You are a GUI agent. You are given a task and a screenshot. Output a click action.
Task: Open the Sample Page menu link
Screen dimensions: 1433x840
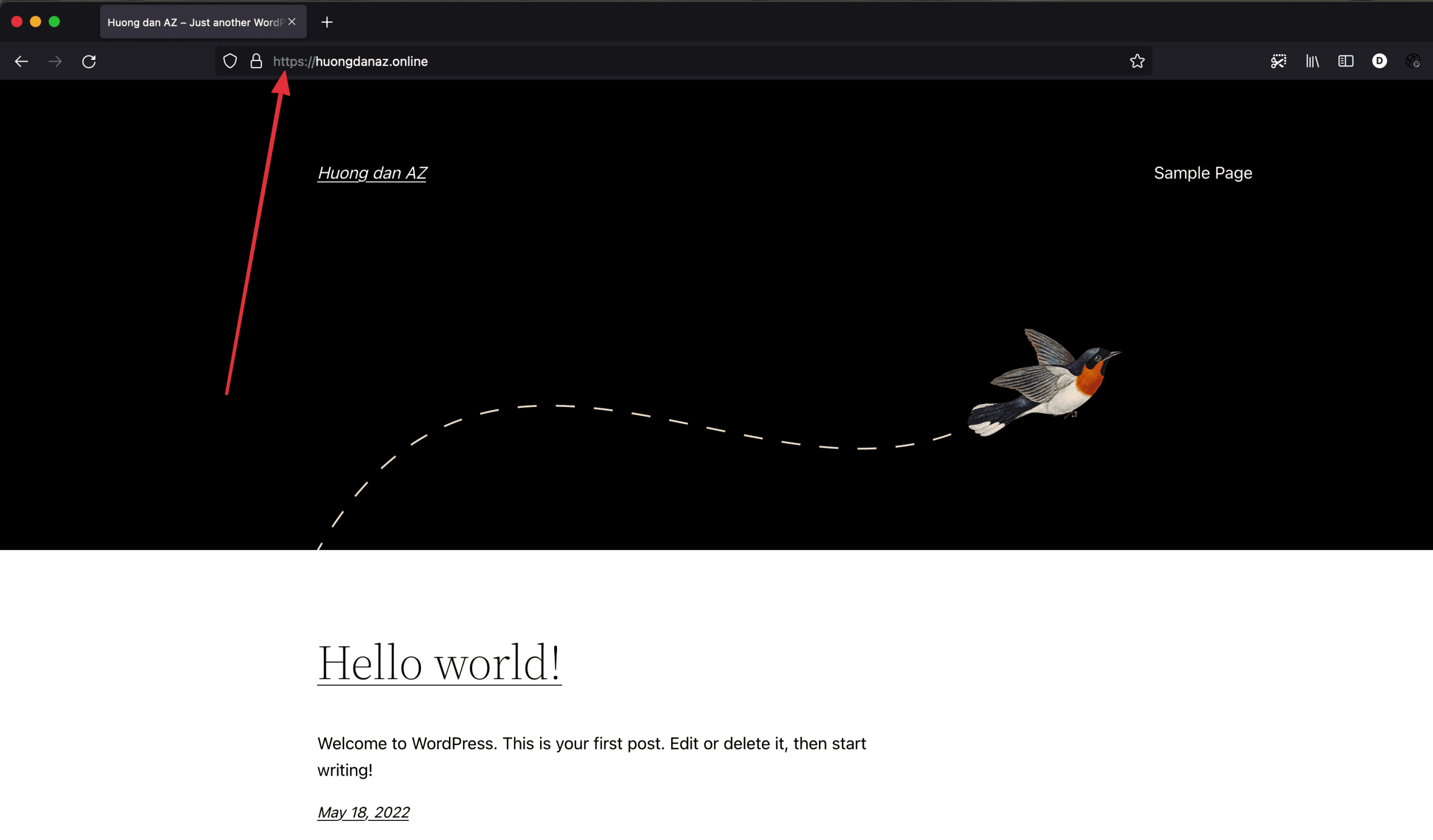click(x=1203, y=173)
